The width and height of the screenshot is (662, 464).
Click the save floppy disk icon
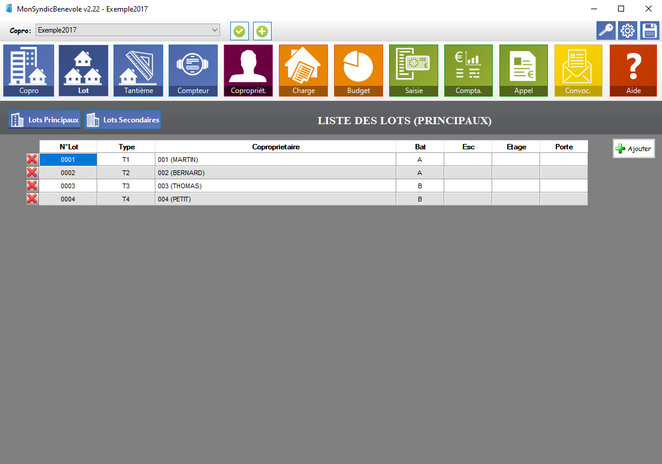[x=649, y=31]
